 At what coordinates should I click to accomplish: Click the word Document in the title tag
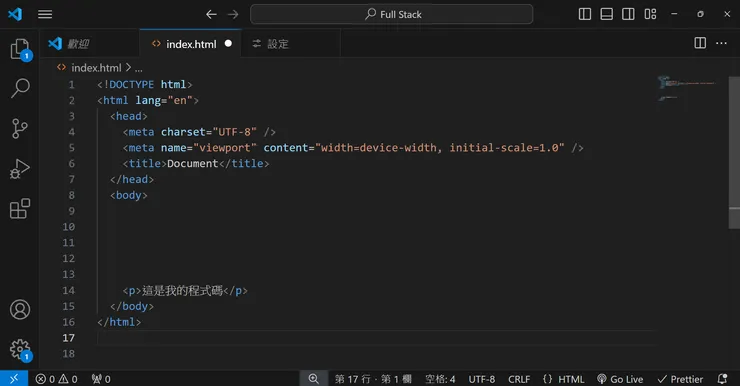(x=193, y=163)
